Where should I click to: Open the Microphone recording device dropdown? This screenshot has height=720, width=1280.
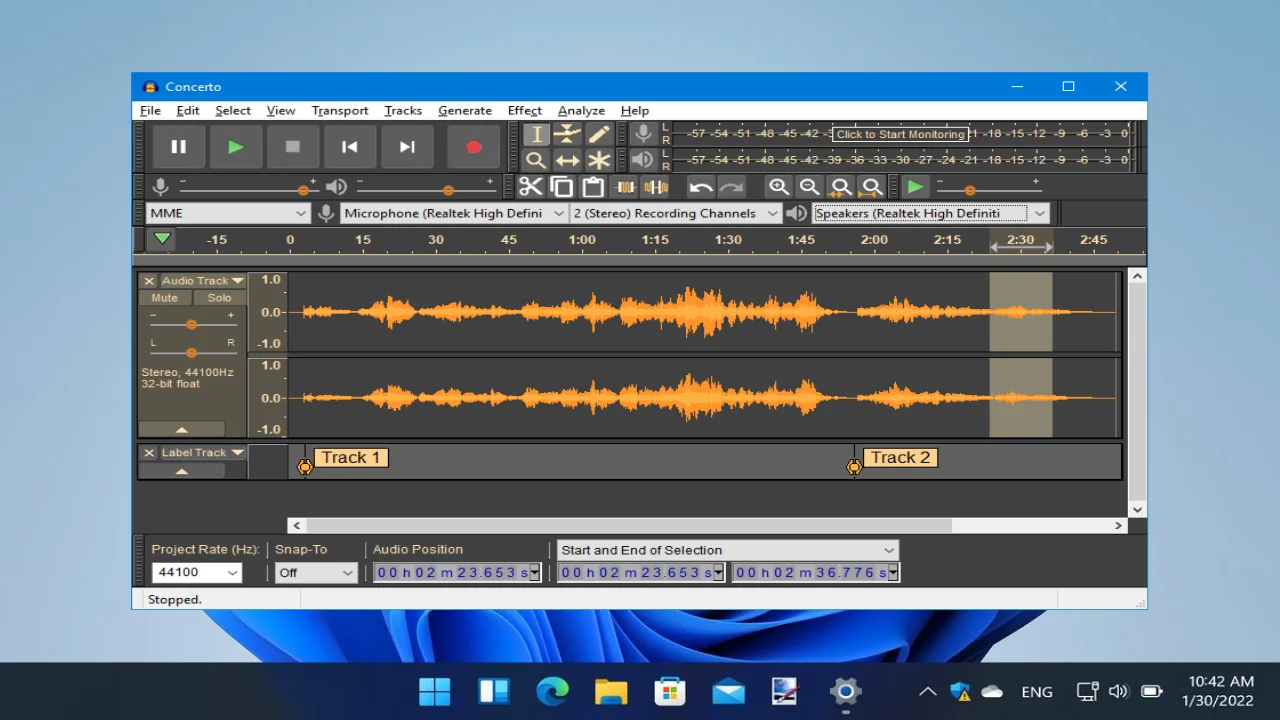point(455,213)
